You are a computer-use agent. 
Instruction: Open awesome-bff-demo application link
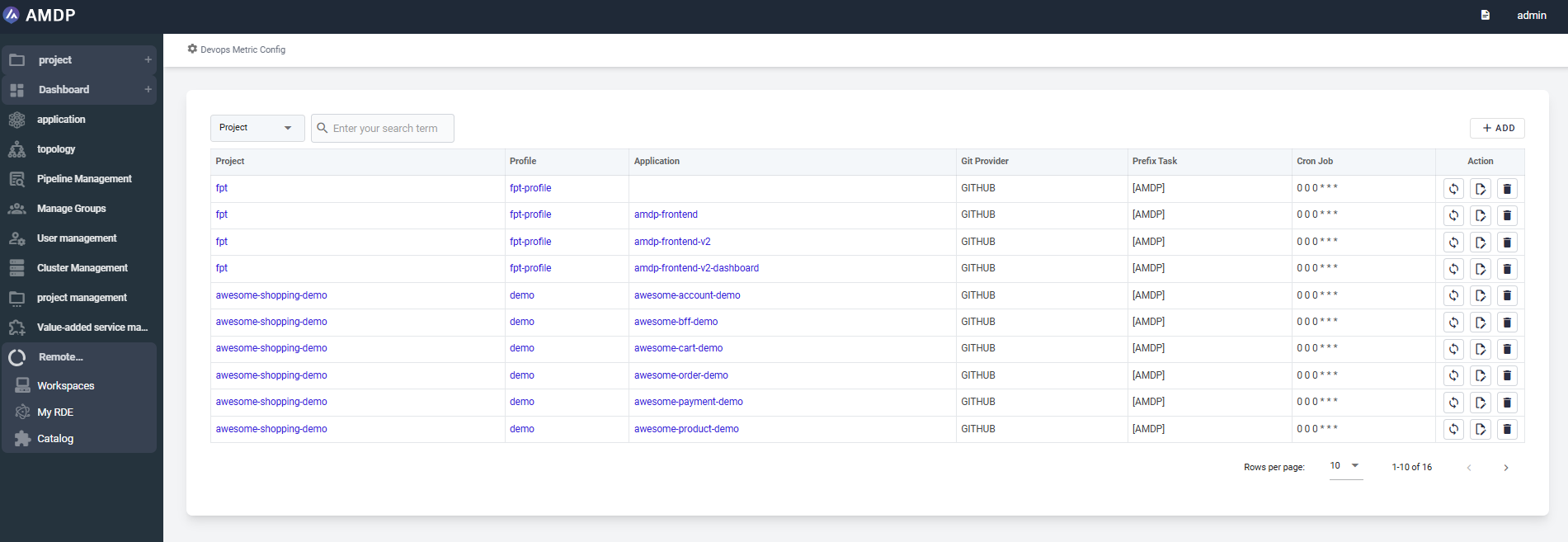(676, 322)
